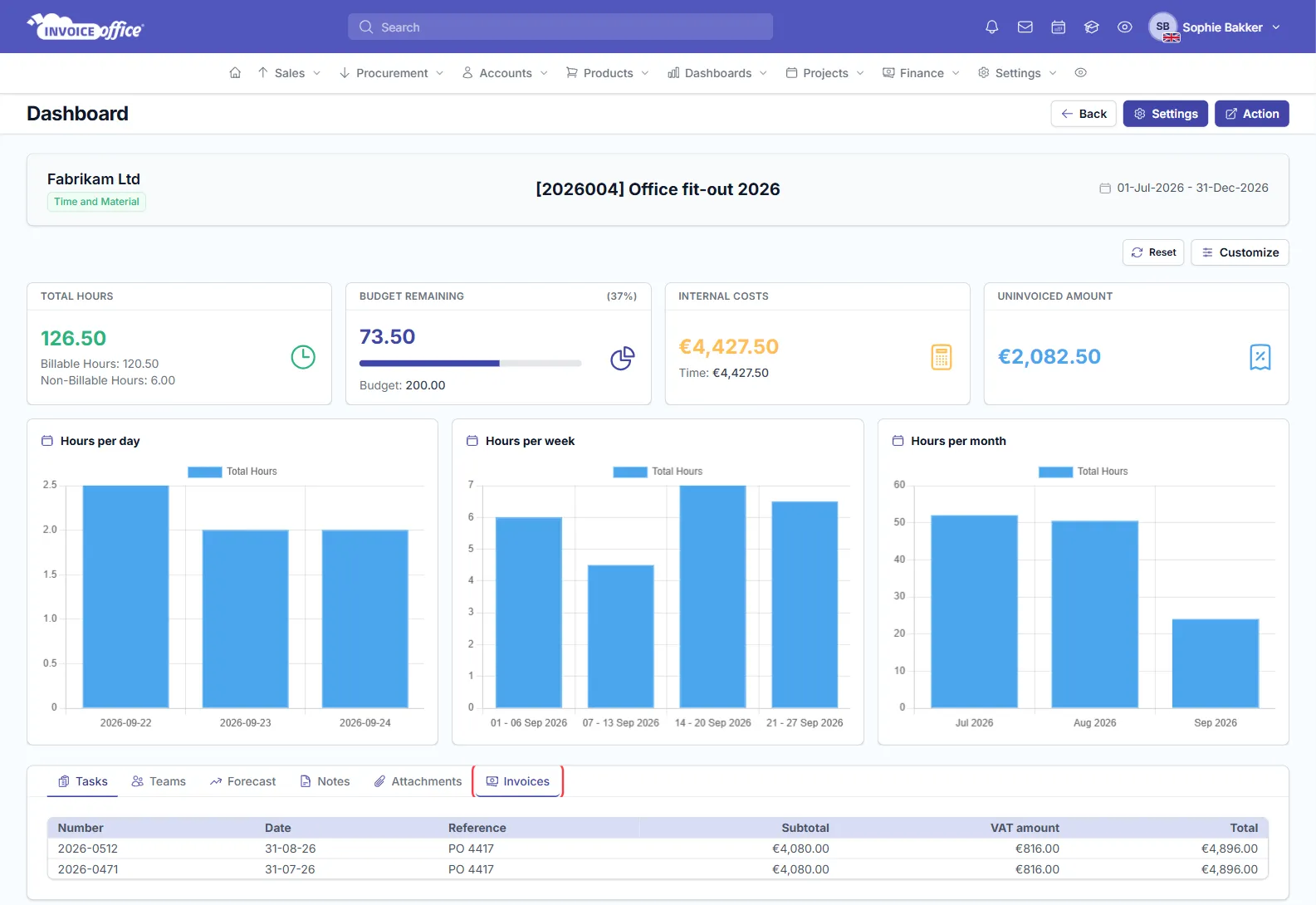Switch to the Tasks tab
The height and width of the screenshot is (905, 1316).
[x=82, y=781]
